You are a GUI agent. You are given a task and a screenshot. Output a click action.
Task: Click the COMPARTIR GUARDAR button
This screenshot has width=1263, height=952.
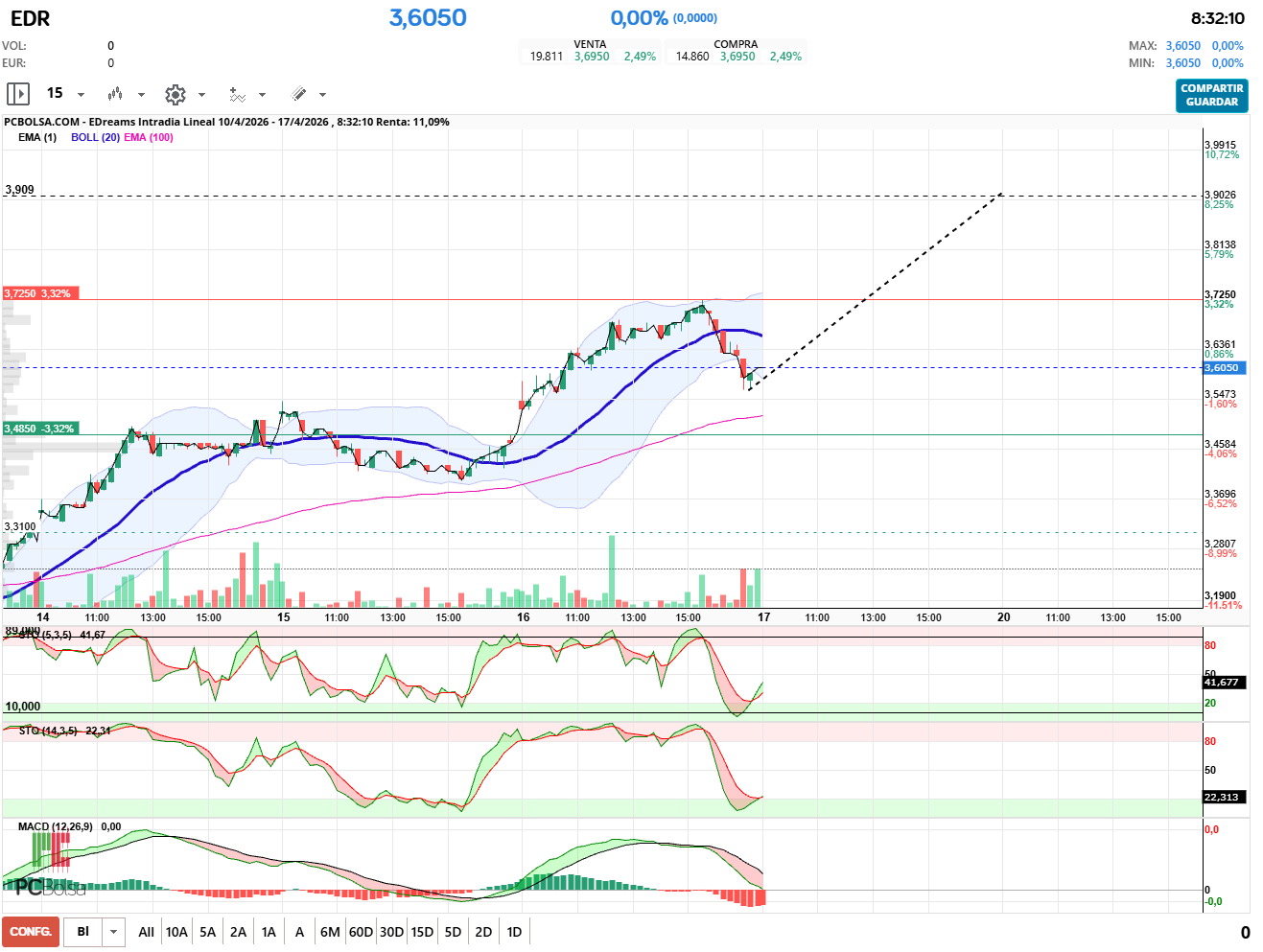(x=1211, y=95)
